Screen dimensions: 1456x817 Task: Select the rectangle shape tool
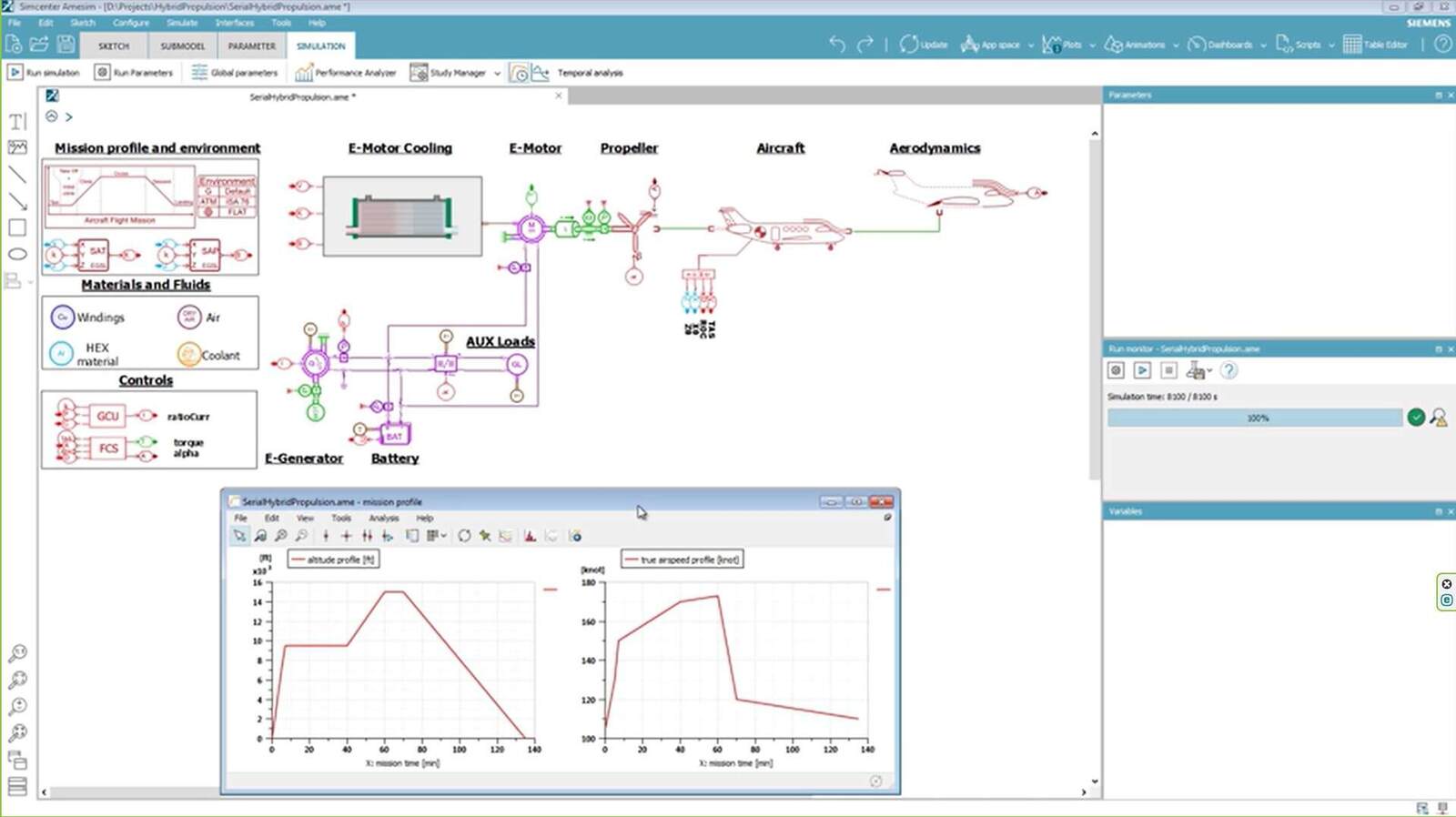point(17,227)
